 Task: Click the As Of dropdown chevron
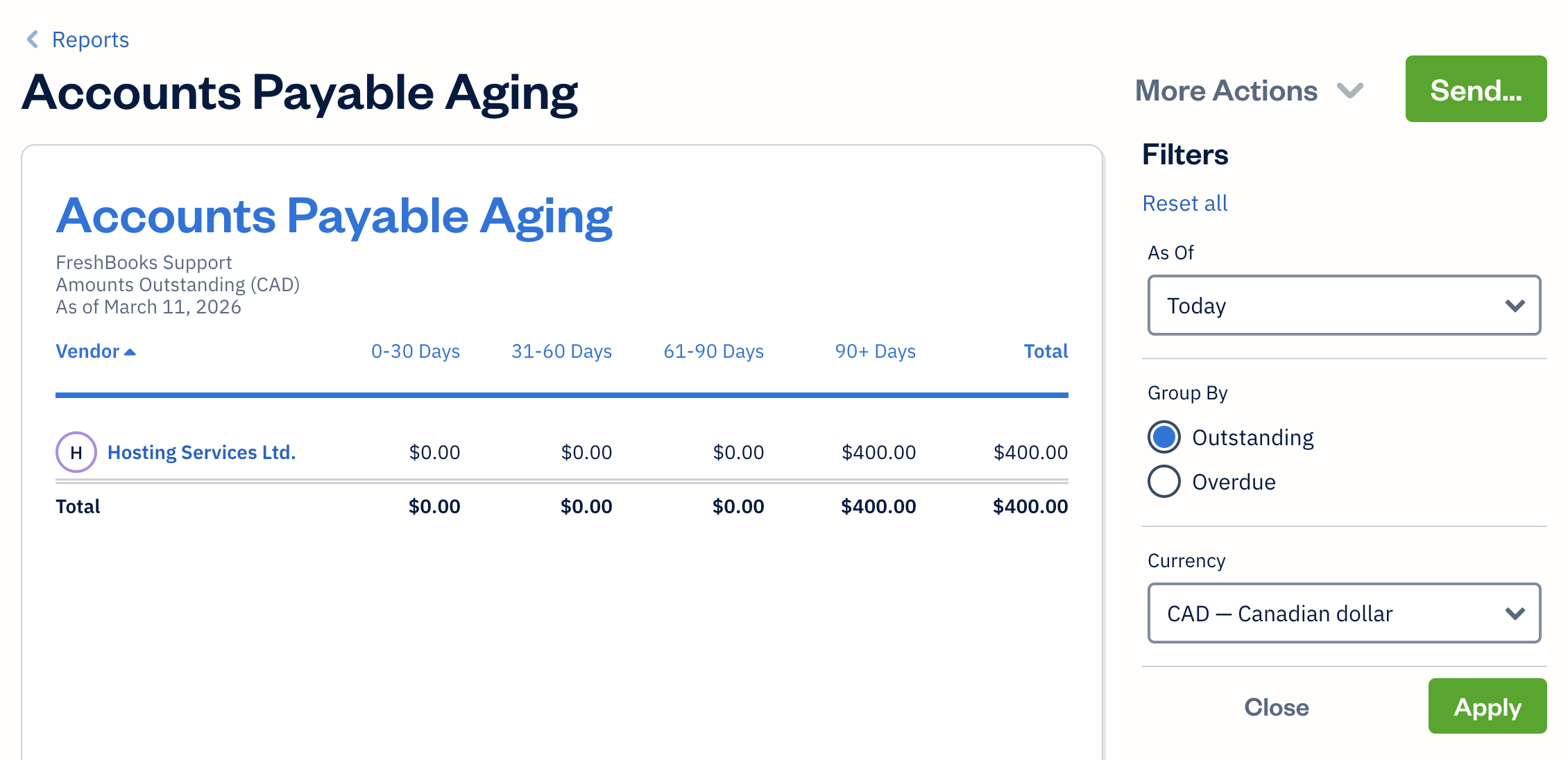pos(1515,305)
